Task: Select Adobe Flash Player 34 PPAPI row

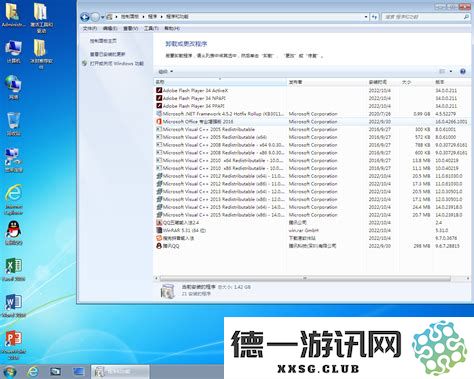Action: pyautogui.click(x=312, y=106)
